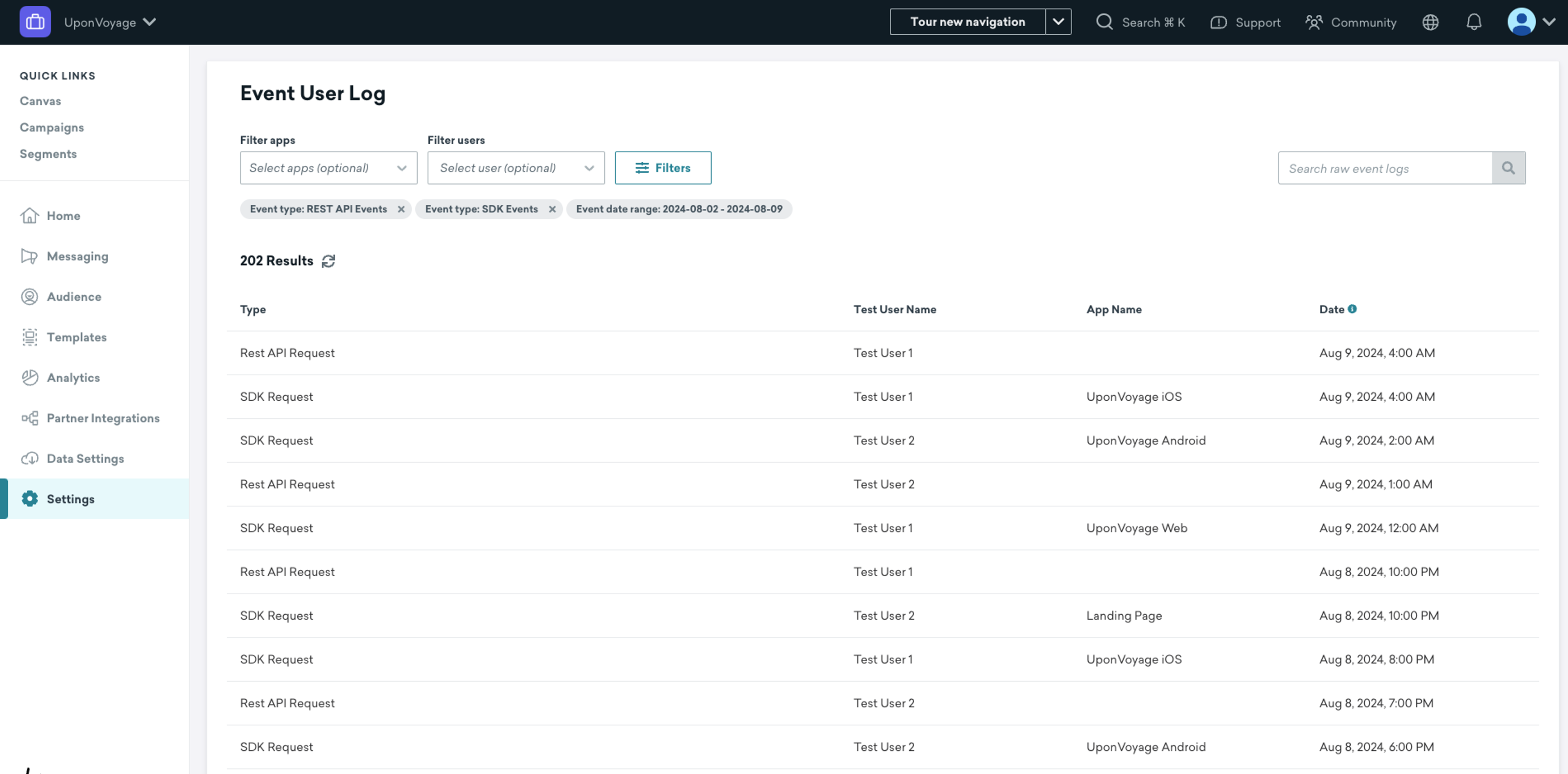Click the search magnifier button
Screen dimensions: 1568x774
[1508, 168]
